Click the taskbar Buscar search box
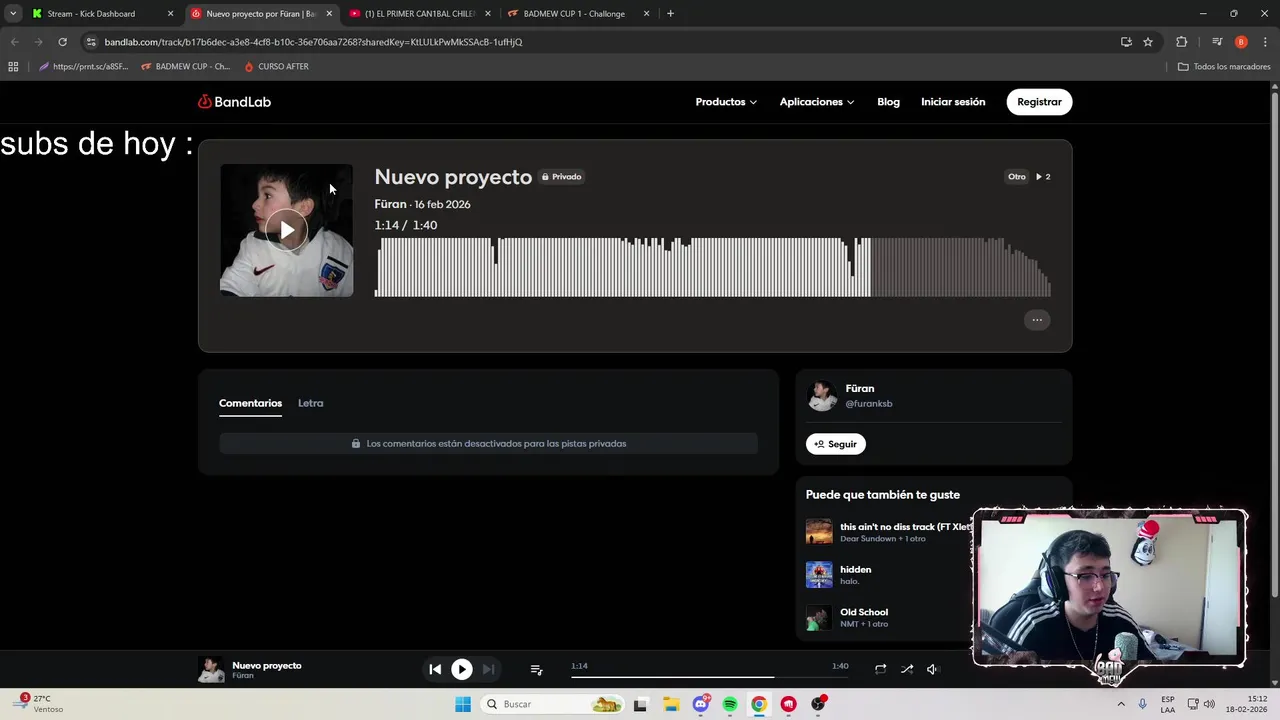The height and width of the screenshot is (720, 1280). (x=553, y=704)
